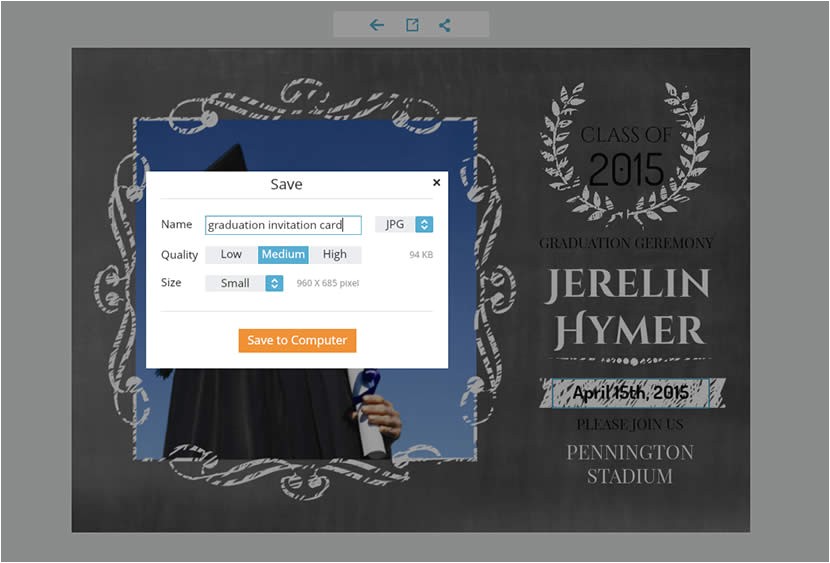Screen dimensions: 830x563
Task: Select the PENNINGTON STADIUM text
Action: coord(630,464)
